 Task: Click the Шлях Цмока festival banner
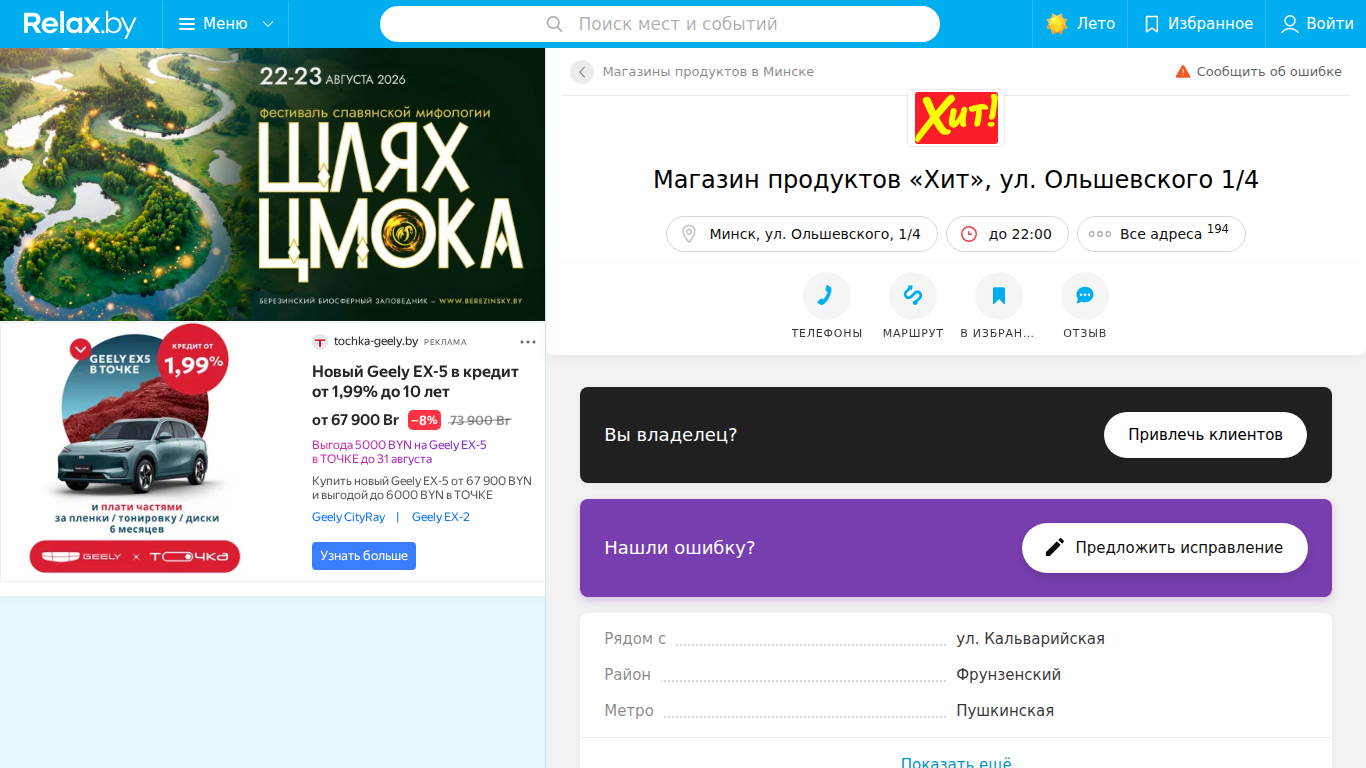pos(272,184)
